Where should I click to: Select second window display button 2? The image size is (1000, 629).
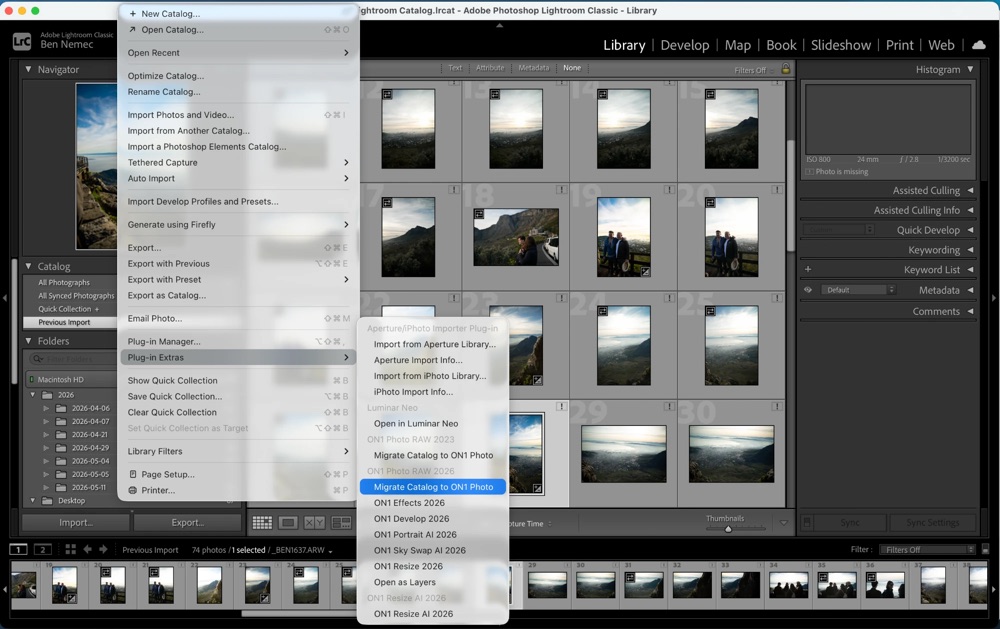(43, 549)
